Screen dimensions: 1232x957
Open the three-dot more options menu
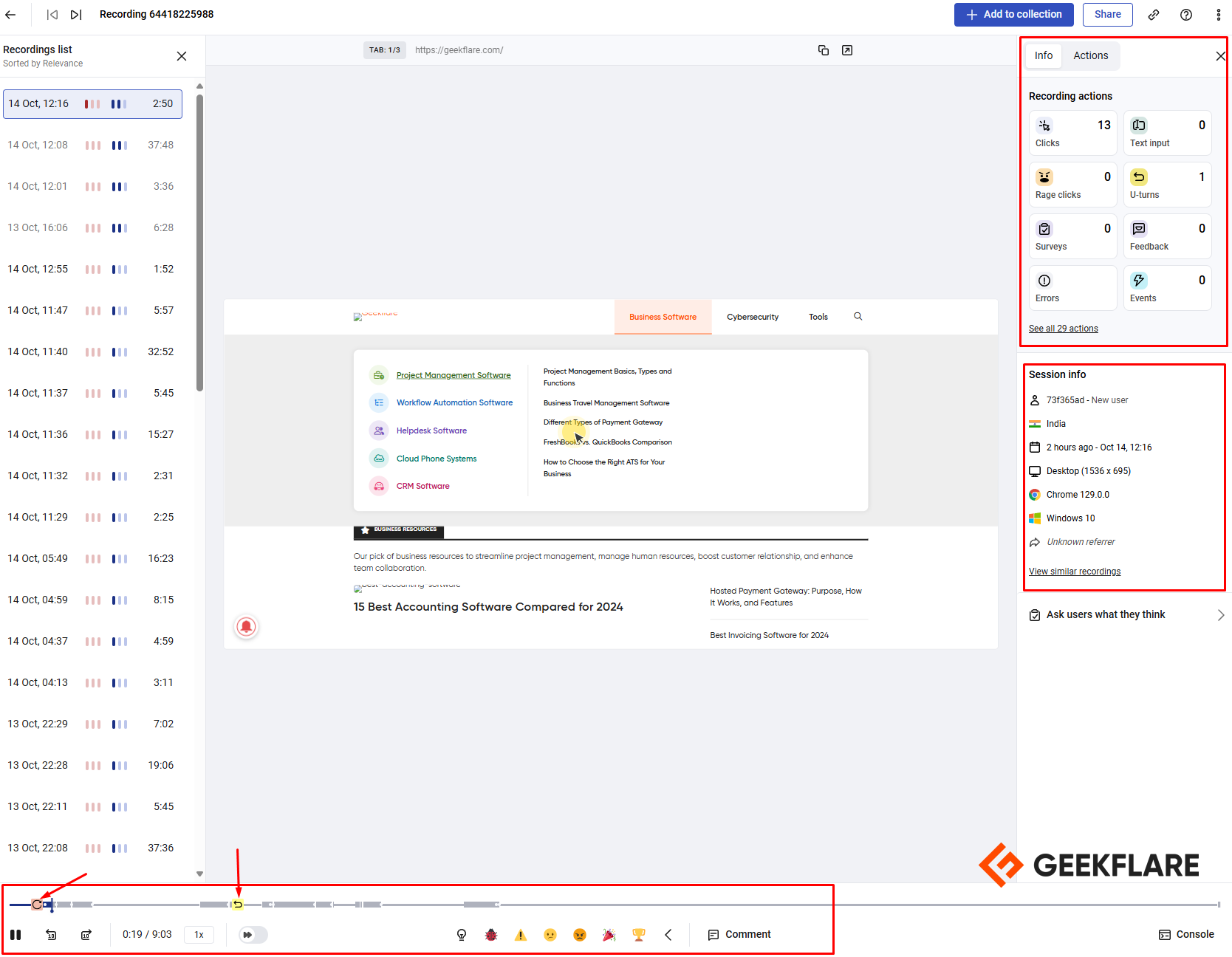1219,15
